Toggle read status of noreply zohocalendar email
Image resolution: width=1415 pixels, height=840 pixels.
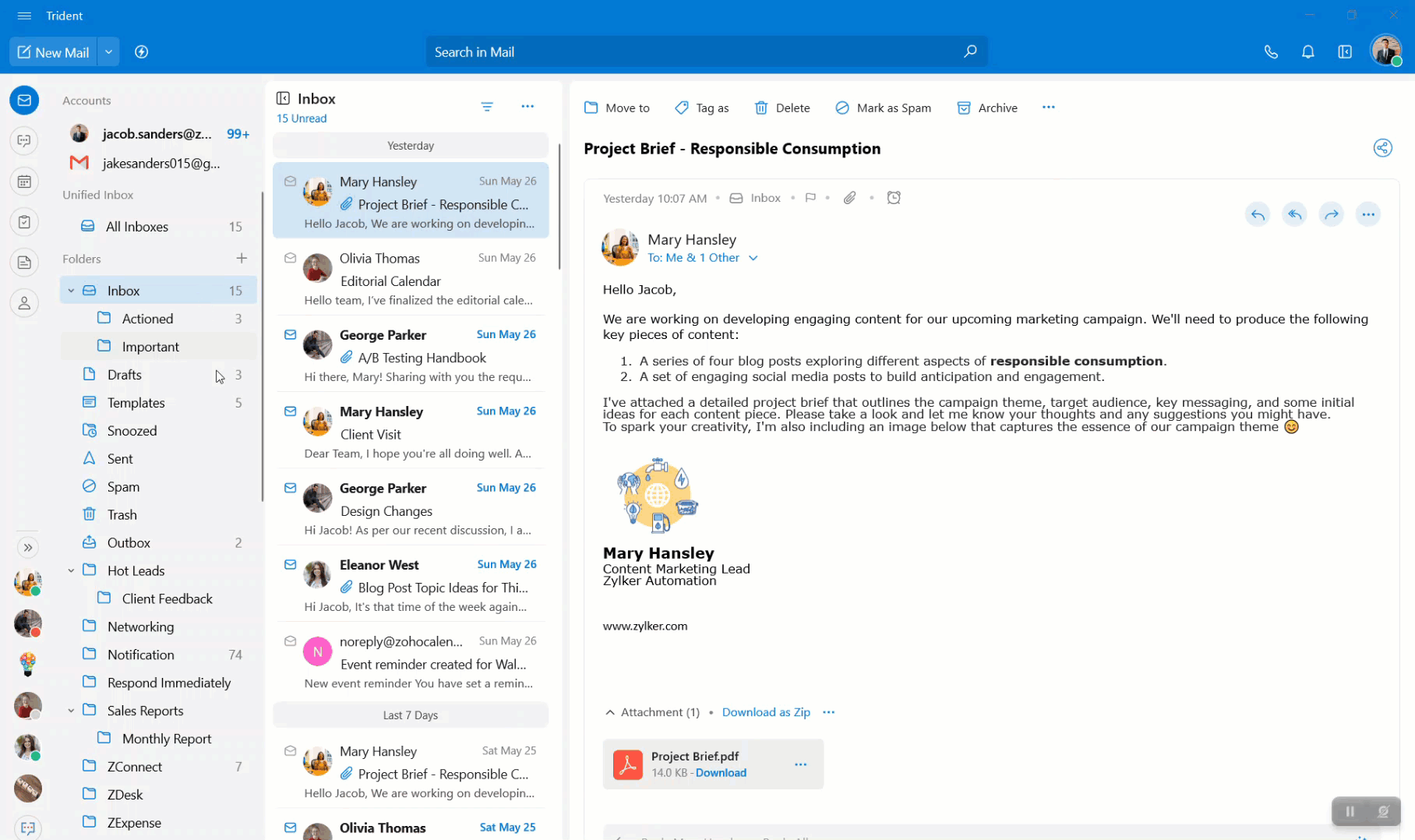(x=290, y=641)
